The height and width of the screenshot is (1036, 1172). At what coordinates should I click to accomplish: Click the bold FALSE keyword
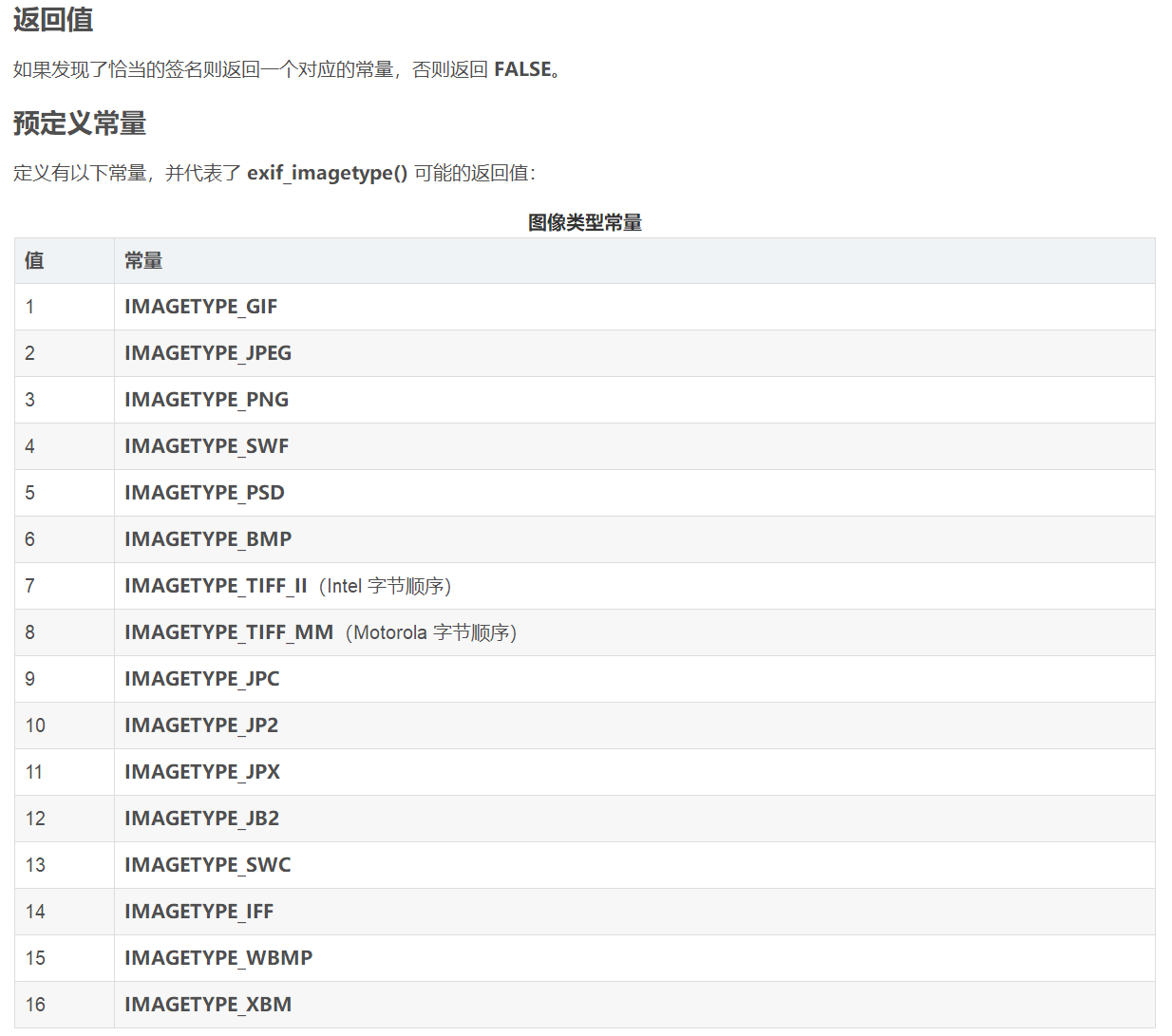(x=522, y=69)
